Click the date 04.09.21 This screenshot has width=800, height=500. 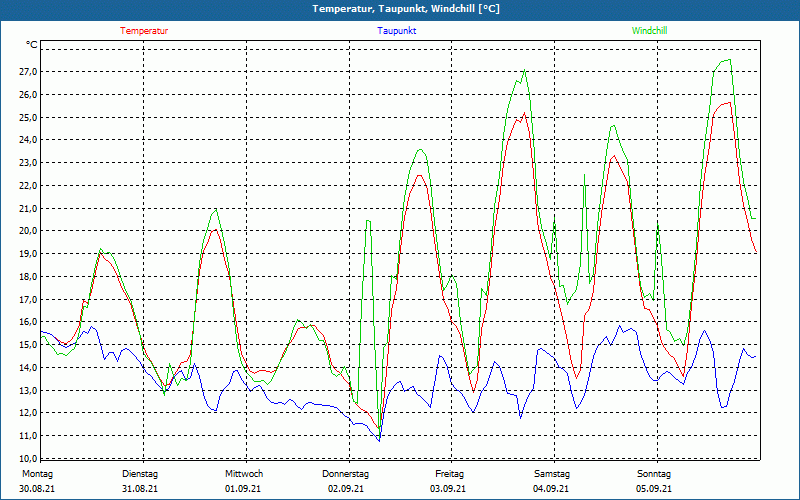551,489
